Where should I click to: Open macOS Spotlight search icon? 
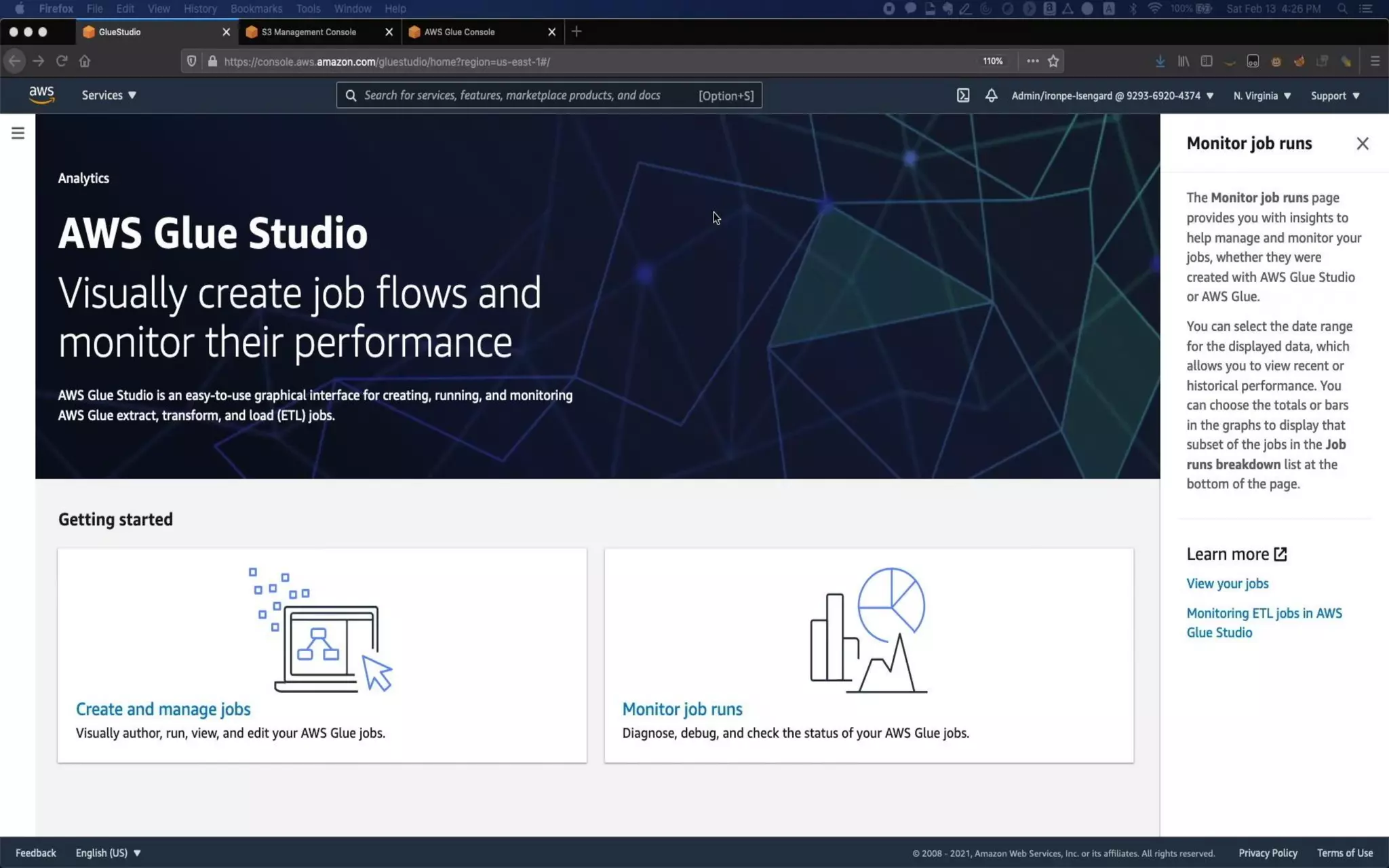[1342, 9]
